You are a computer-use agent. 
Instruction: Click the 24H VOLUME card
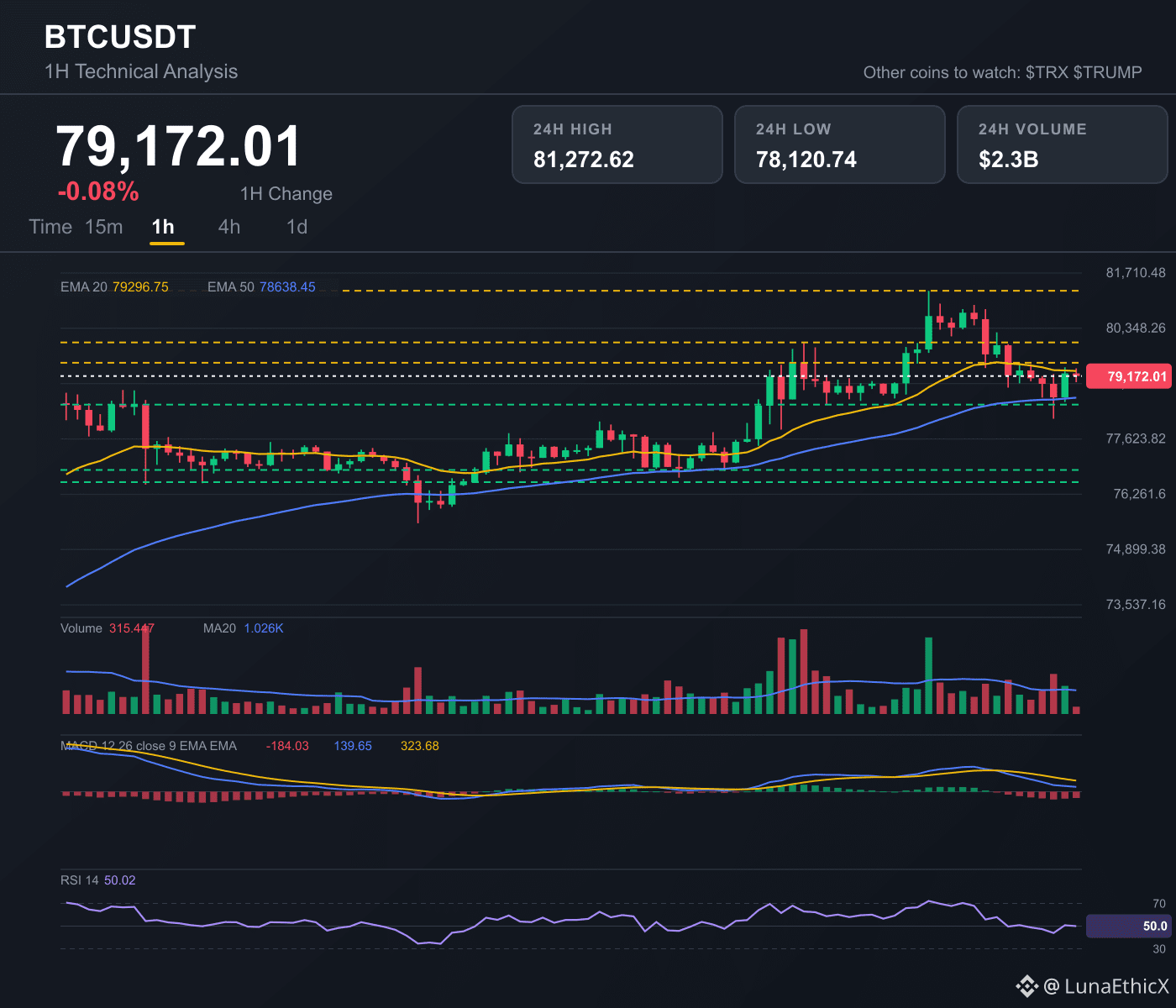(x=1063, y=144)
